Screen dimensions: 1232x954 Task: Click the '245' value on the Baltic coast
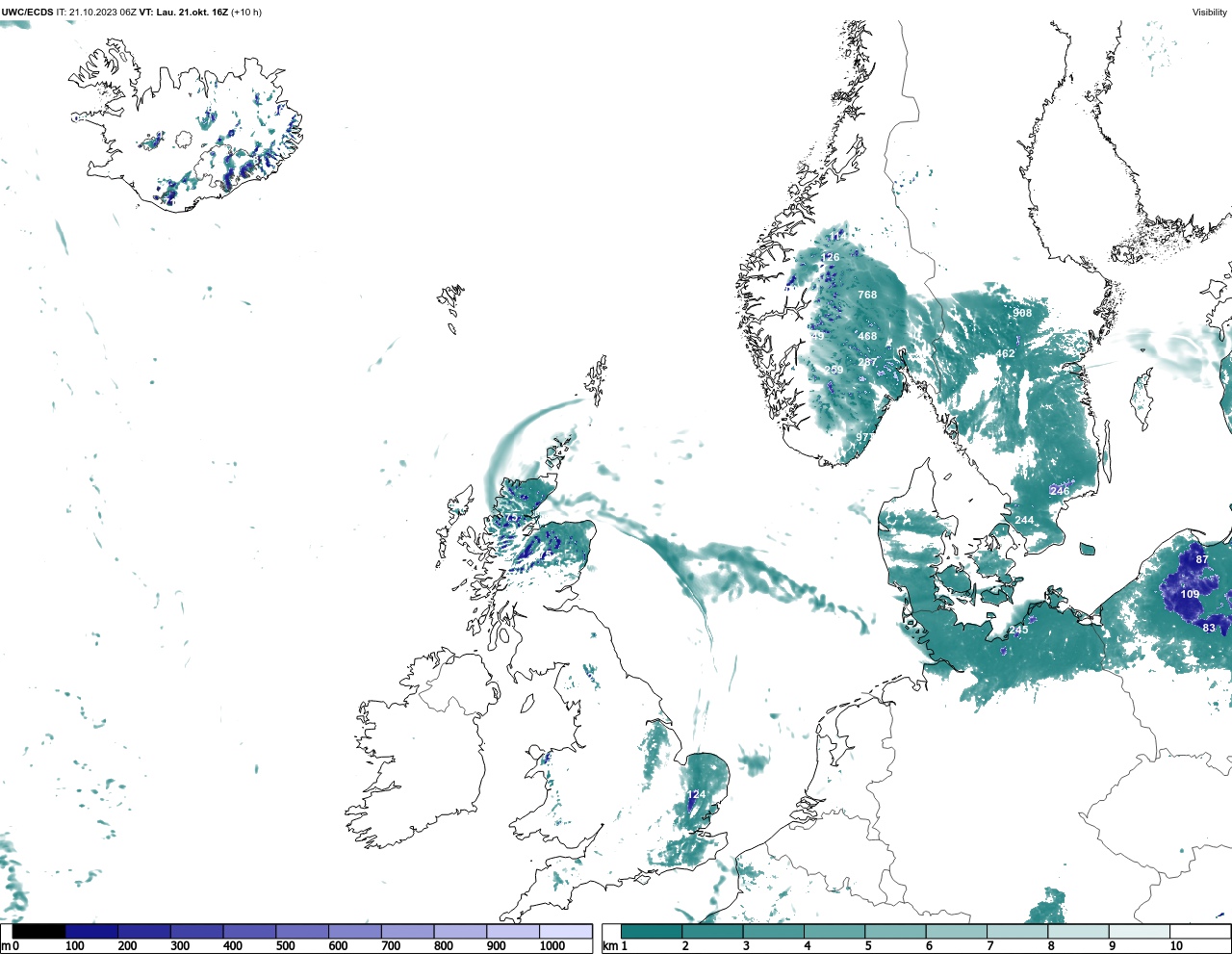pyautogui.click(x=1018, y=631)
